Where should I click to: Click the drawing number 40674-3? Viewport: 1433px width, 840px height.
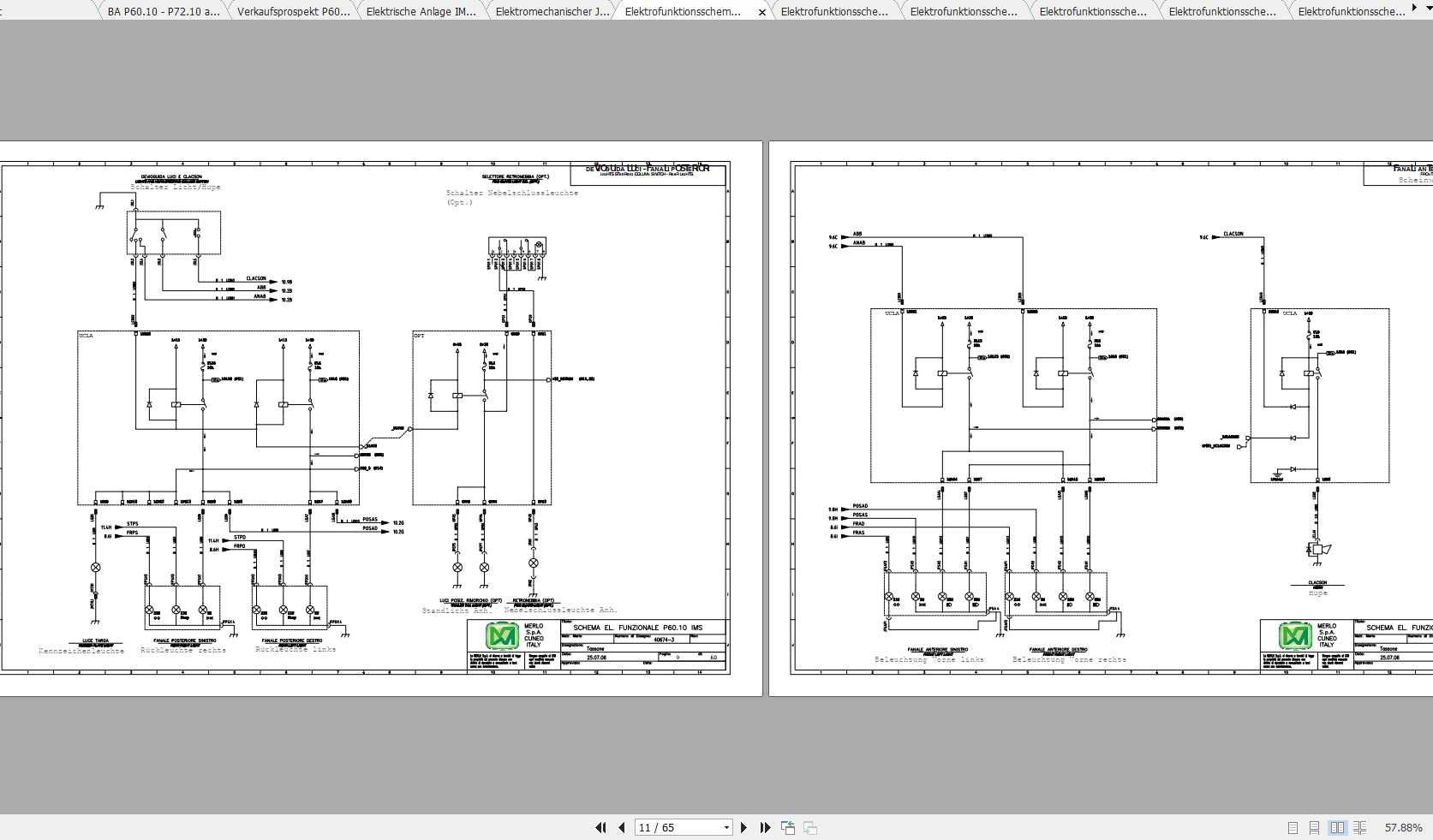pyautogui.click(x=664, y=640)
